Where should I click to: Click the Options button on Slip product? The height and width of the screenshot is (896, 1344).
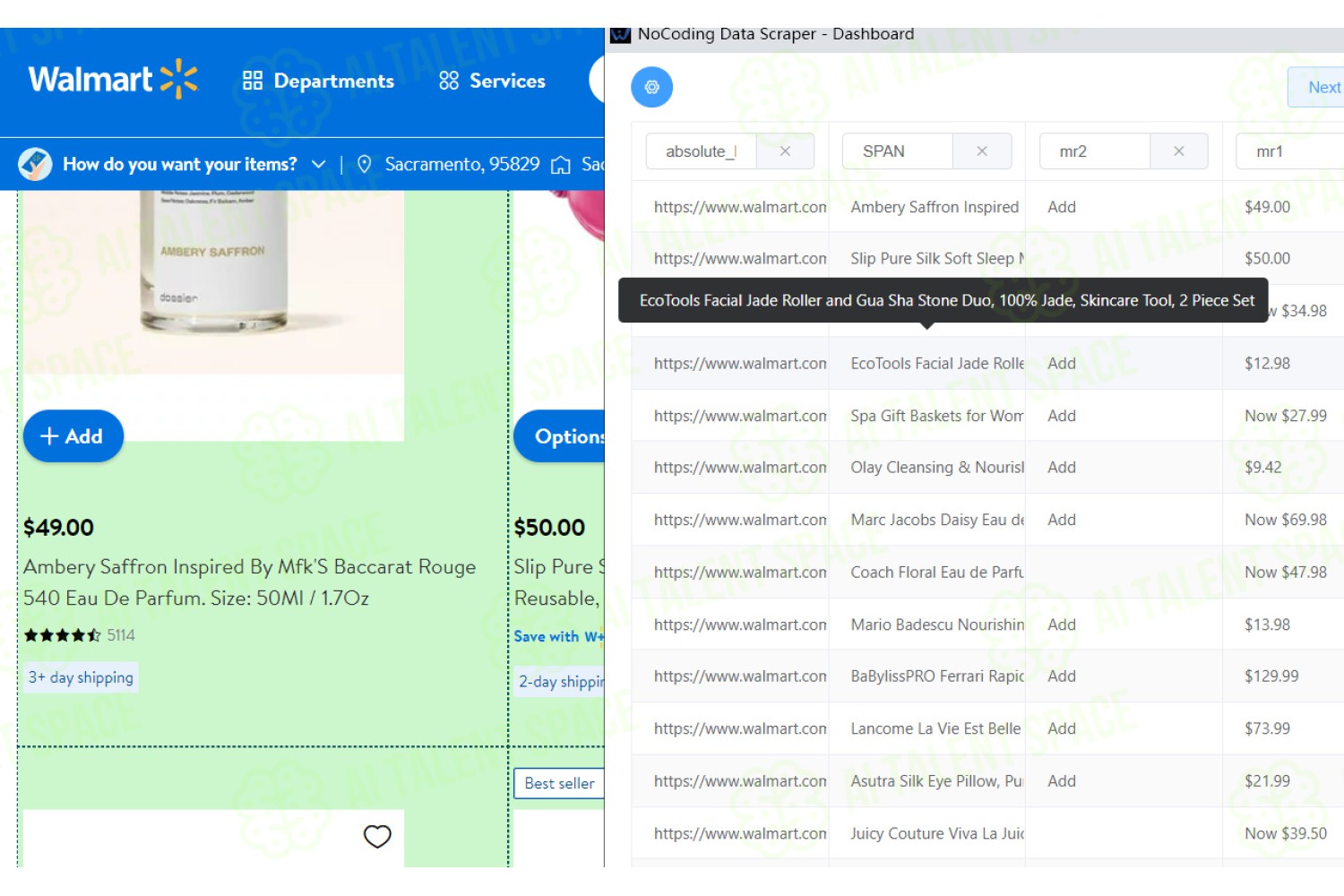pos(560,436)
